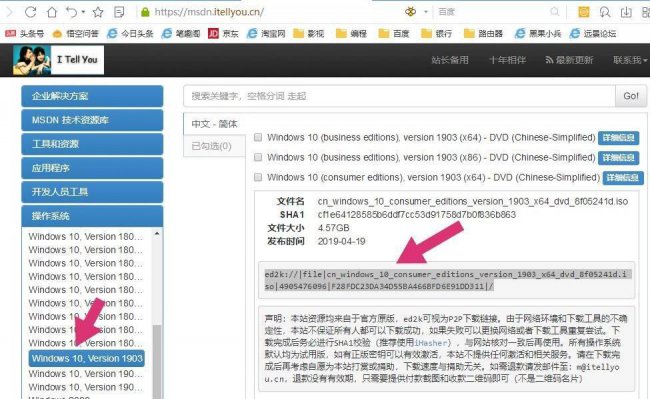Click the OS list scrollbar up arrow
Screen dimensions: 650x399
click(157, 234)
